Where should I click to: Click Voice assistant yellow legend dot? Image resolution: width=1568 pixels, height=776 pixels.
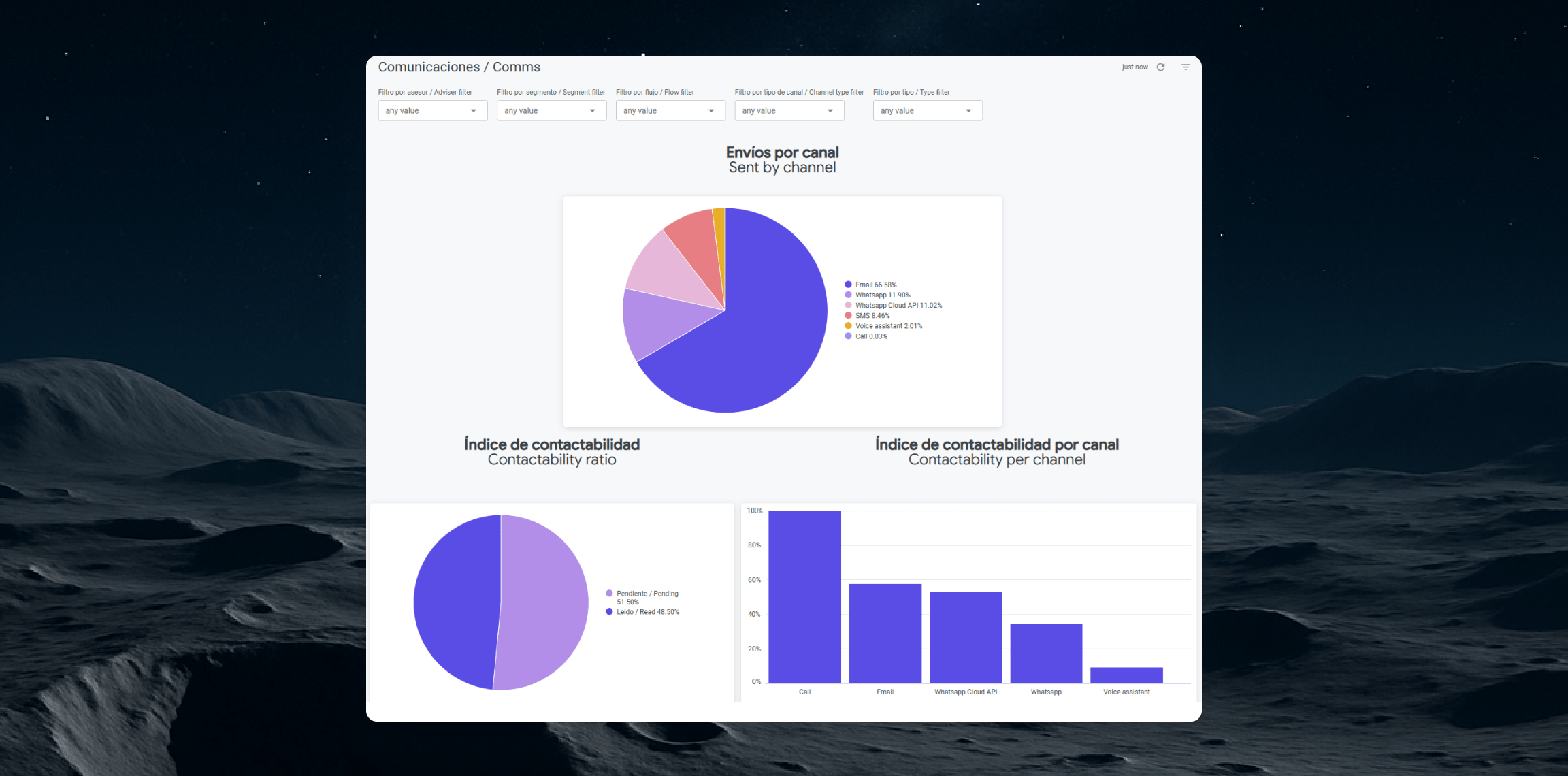[848, 326]
